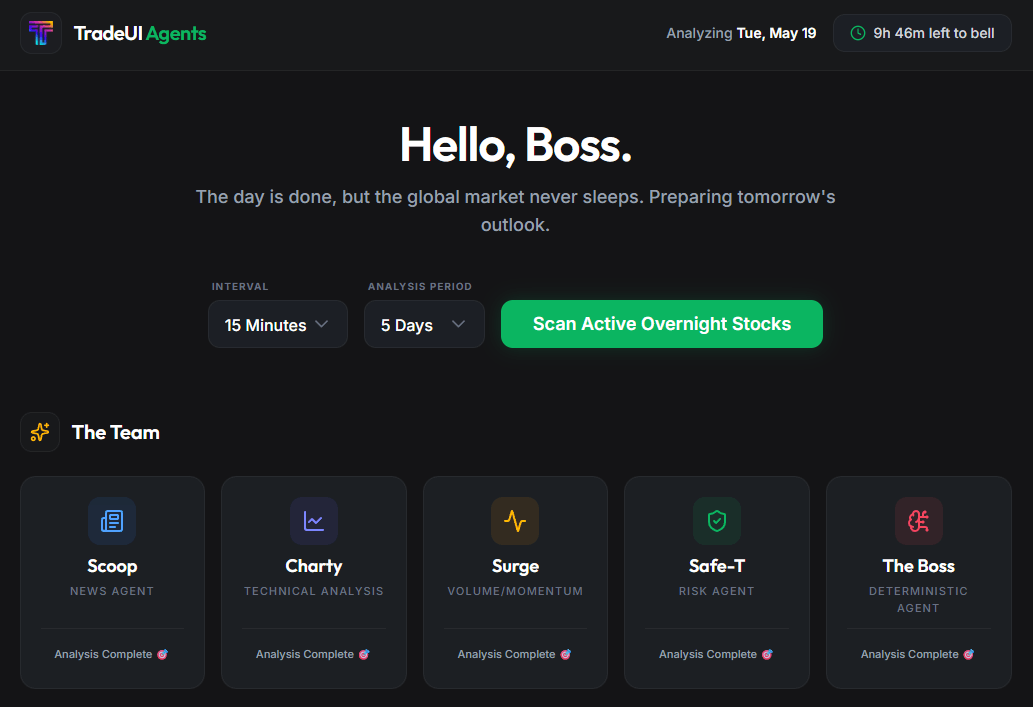Click the 'ANALYSIS PERIOD' field label
The image size is (1033, 707).
tap(420, 287)
